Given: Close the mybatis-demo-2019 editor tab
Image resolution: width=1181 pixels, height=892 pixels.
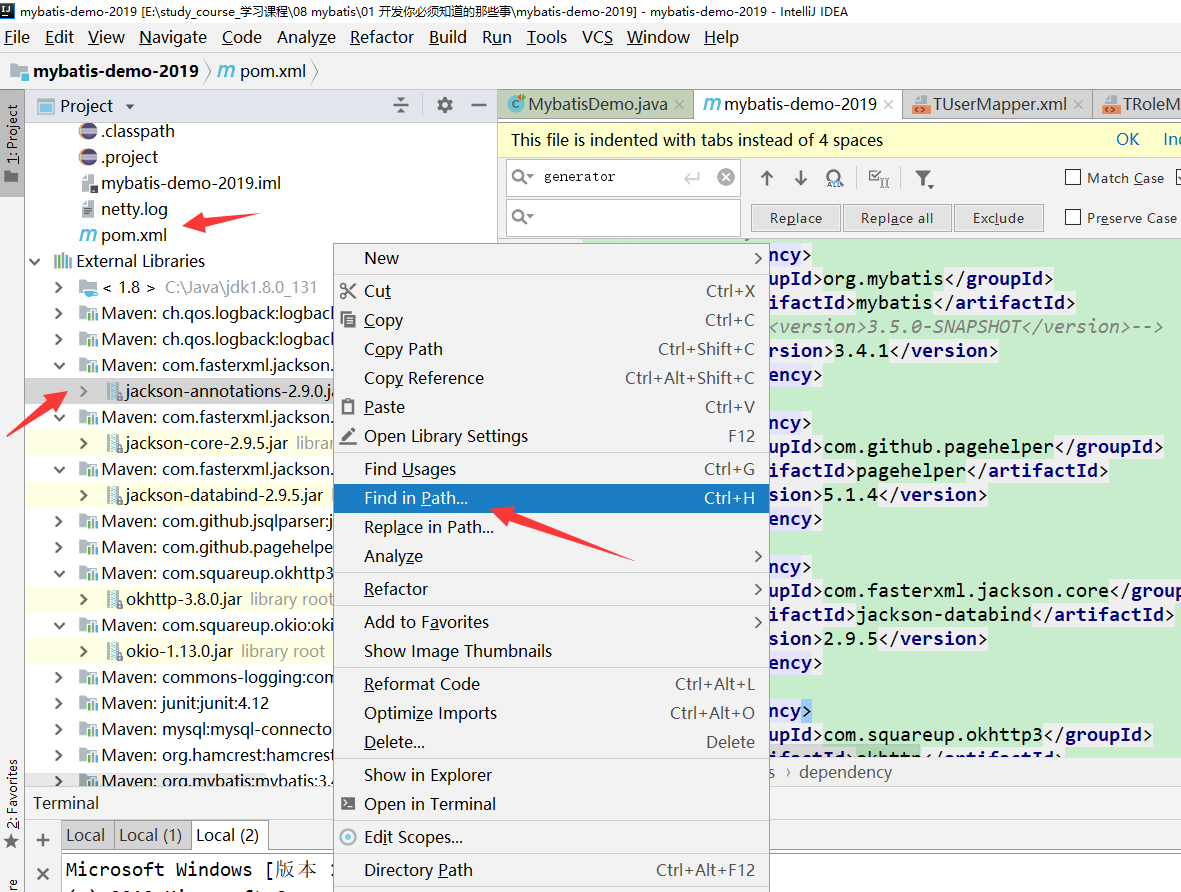Looking at the screenshot, I should [x=888, y=105].
